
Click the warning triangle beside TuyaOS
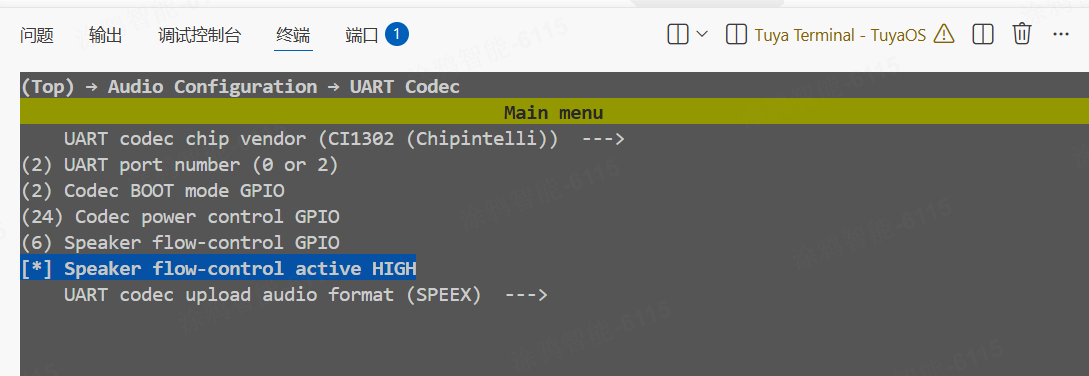pyautogui.click(x=944, y=33)
